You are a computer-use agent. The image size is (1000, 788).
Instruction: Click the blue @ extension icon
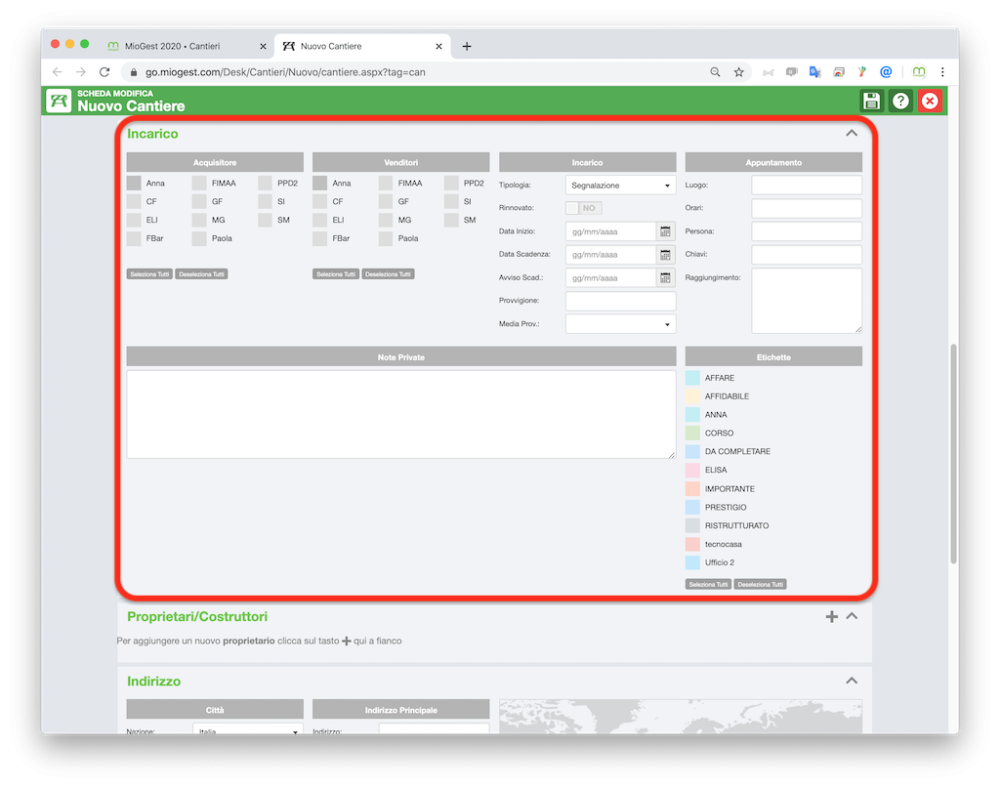point(886,72)
